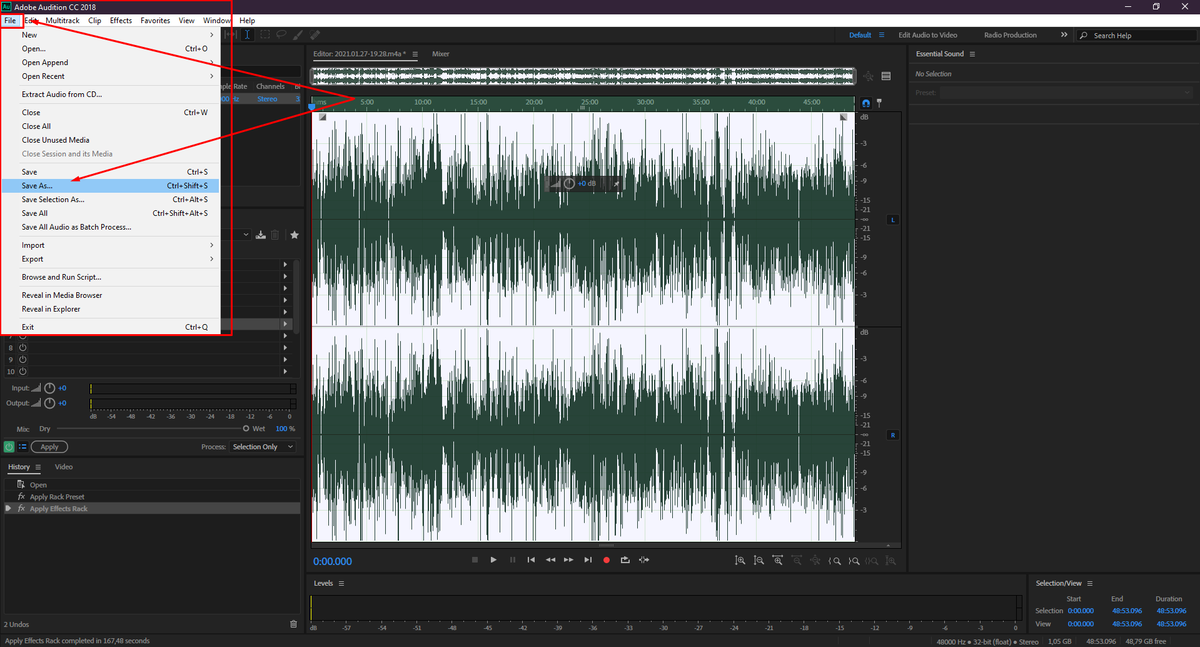Viewport: 1200px width, 647px height.
Task: Click the star favorite icon in Effects Rack
Action: point(294,235)
